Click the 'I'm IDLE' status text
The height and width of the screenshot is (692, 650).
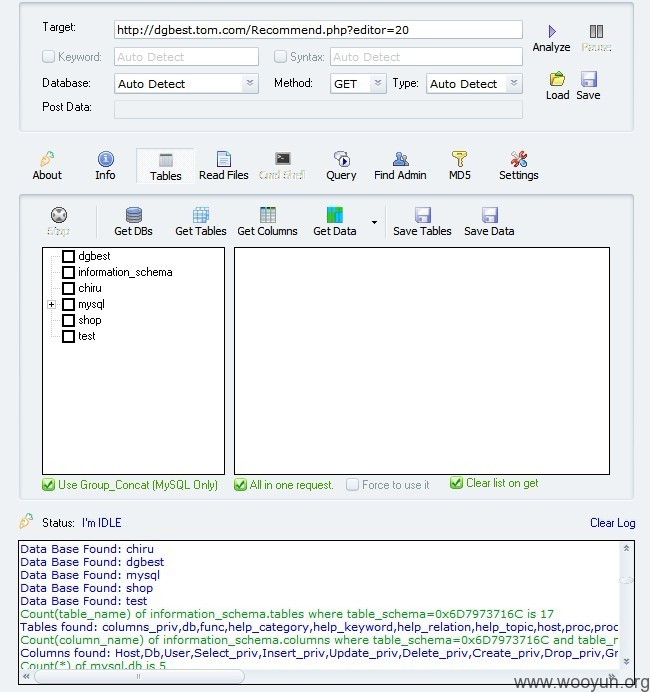101,523
